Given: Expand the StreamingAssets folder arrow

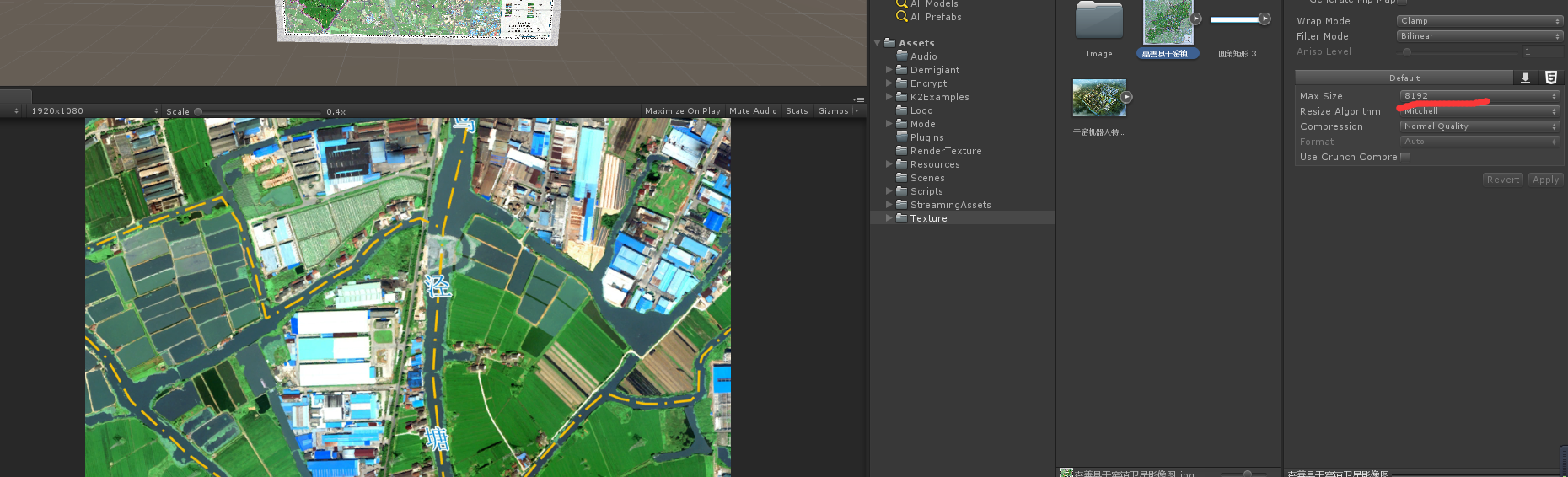Looking at the screenshot, I should coord(889,205).
